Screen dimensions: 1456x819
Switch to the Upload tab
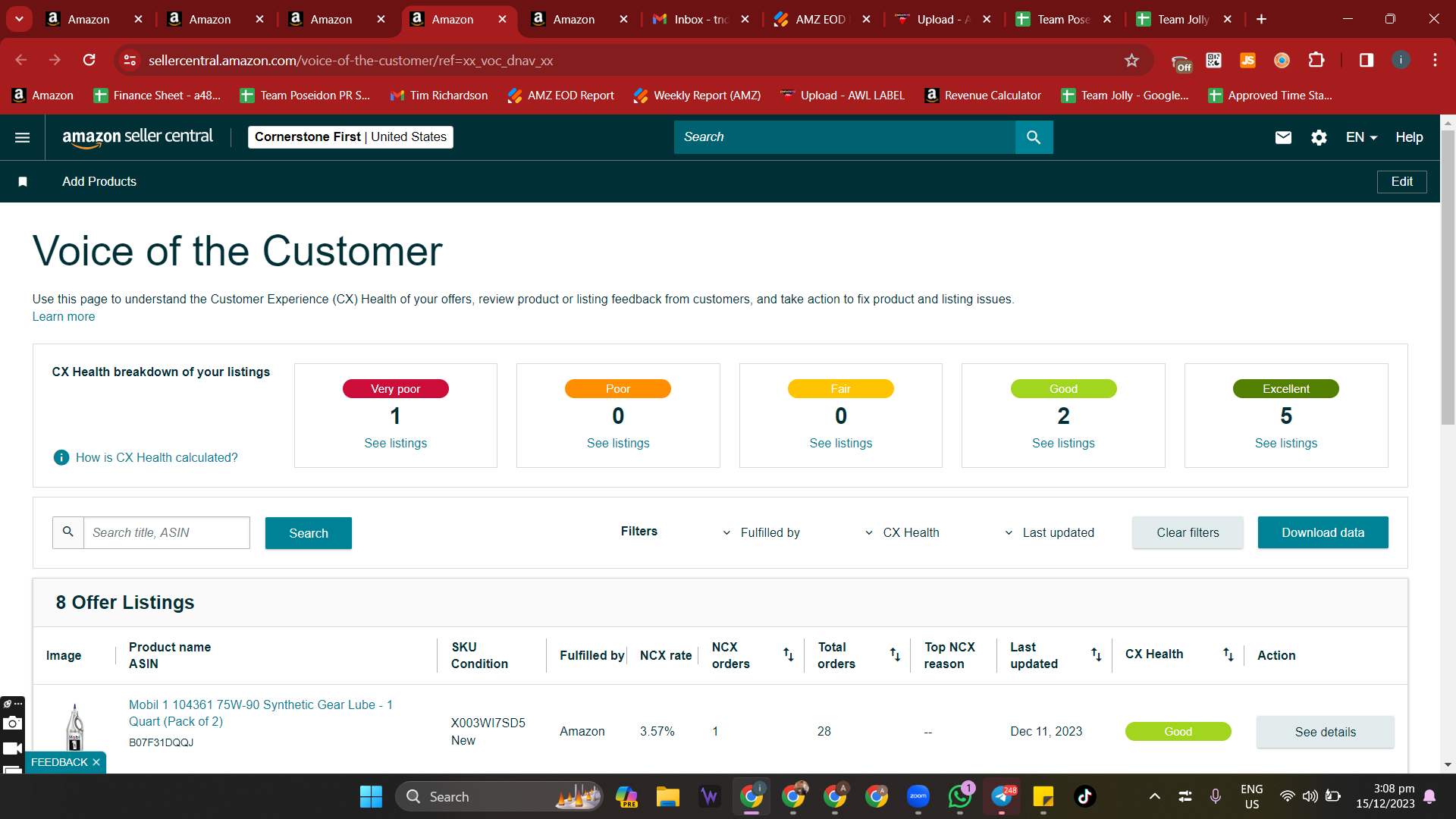coord(944,19)
